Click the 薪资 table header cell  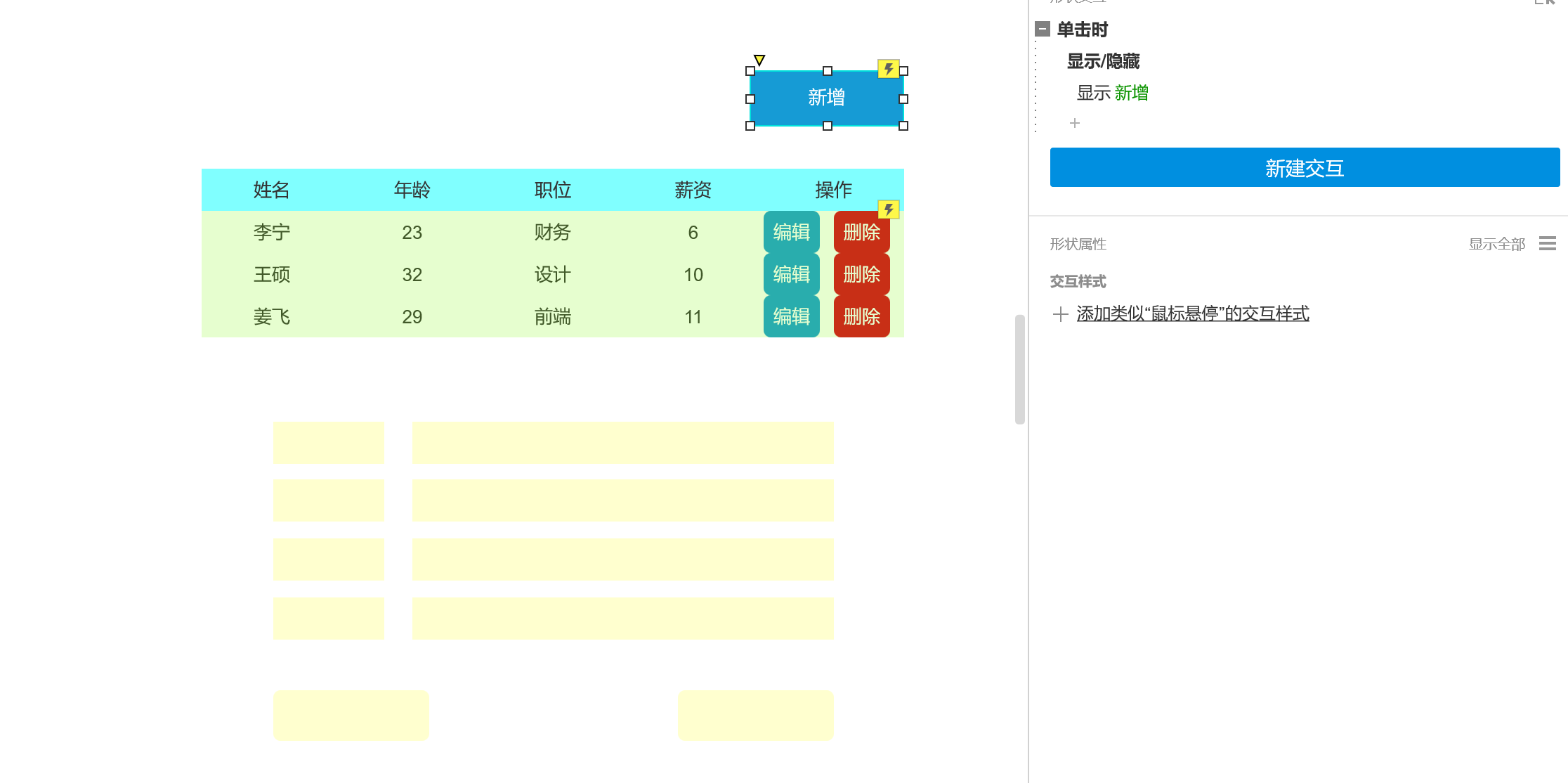693,190
